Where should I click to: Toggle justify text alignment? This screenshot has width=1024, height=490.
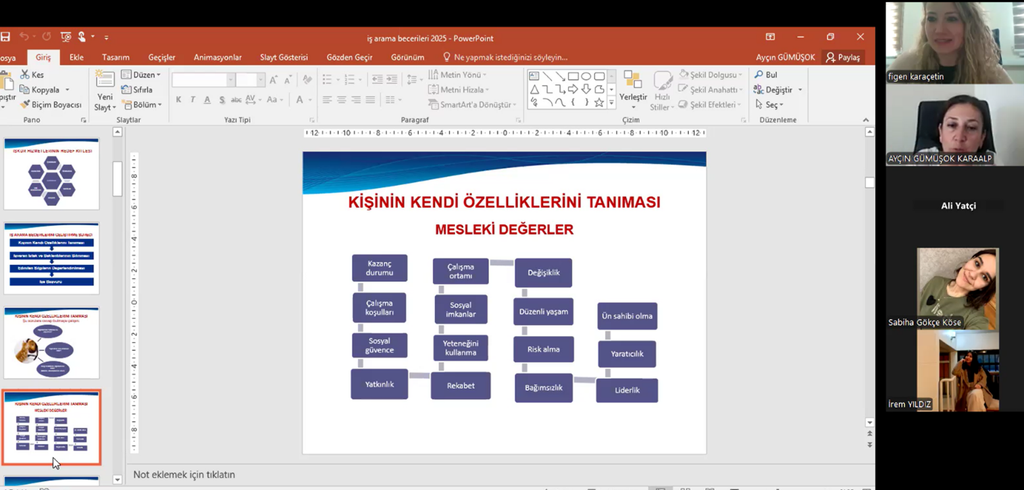coord(370,100)
